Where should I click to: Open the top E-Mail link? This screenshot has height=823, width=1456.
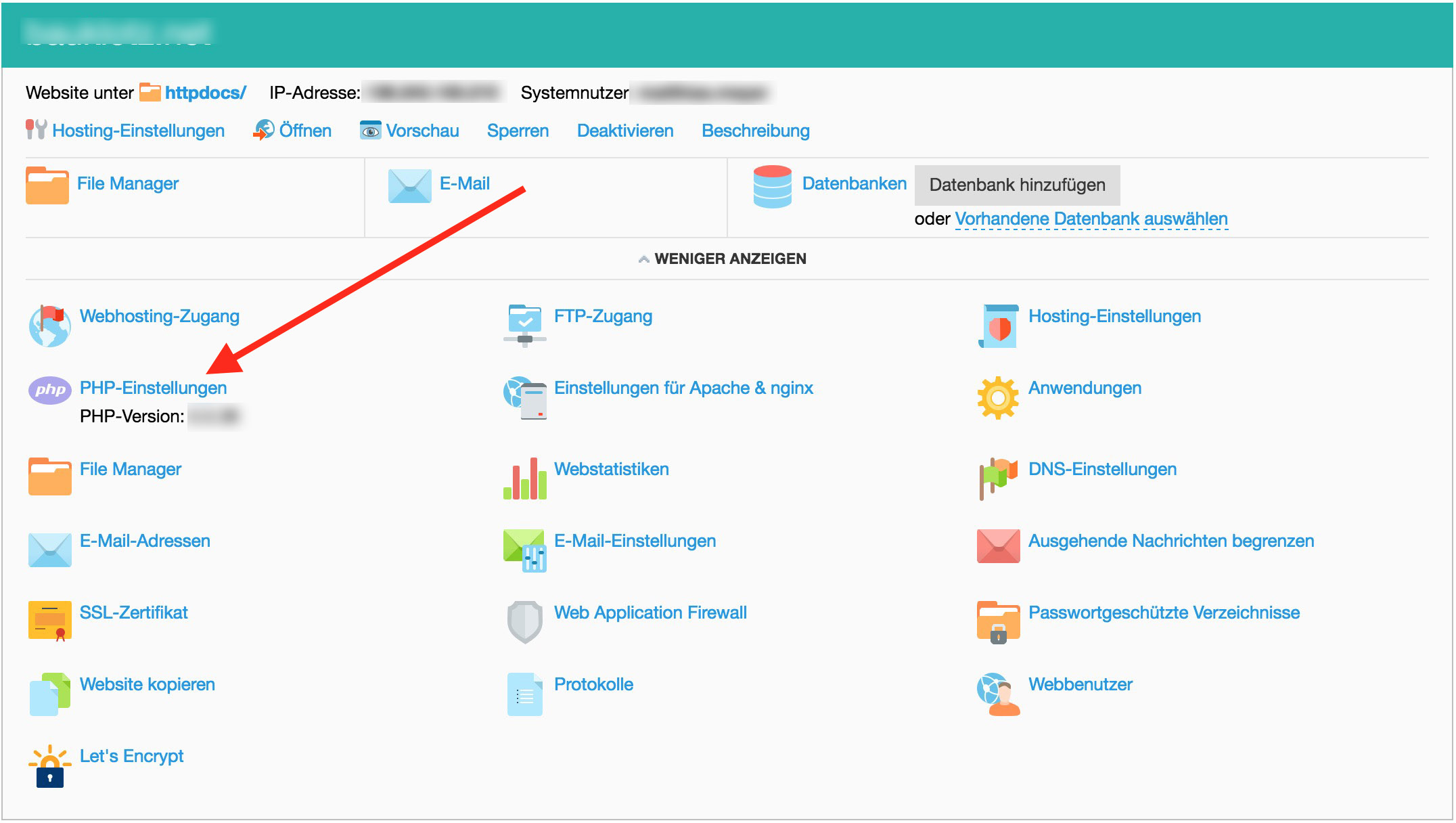(x=465, y=183)
